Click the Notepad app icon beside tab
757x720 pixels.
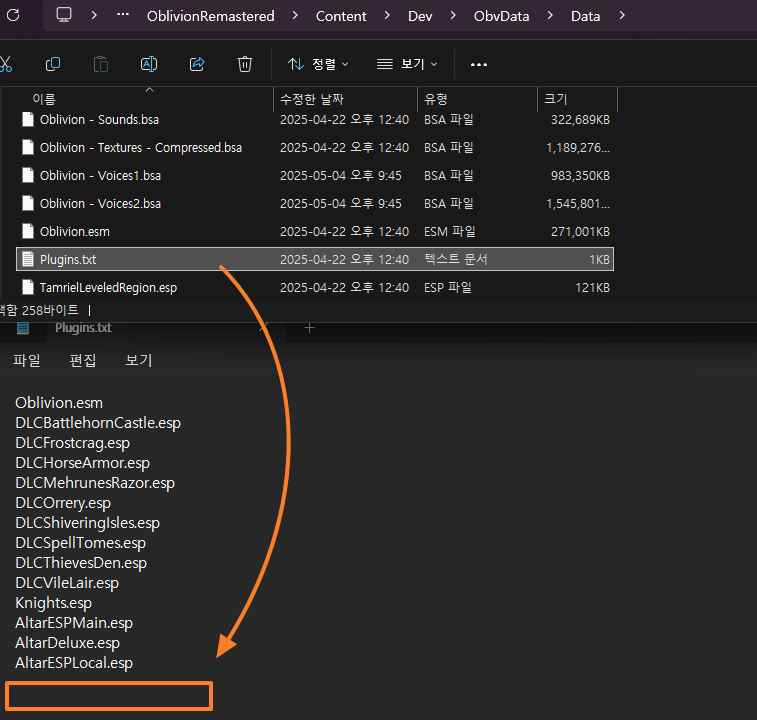click(x=23, y=328)
